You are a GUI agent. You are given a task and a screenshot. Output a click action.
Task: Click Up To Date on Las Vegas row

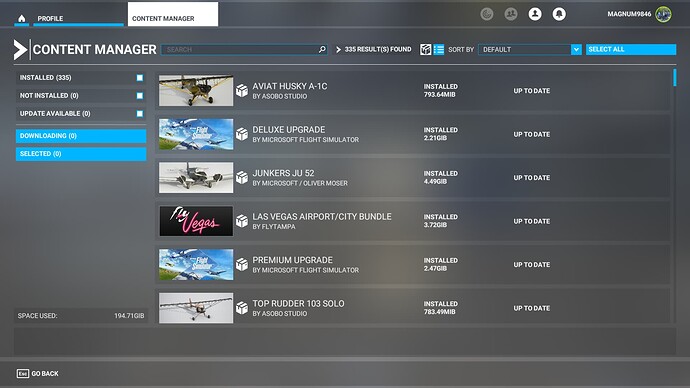(x=532, y=221)
